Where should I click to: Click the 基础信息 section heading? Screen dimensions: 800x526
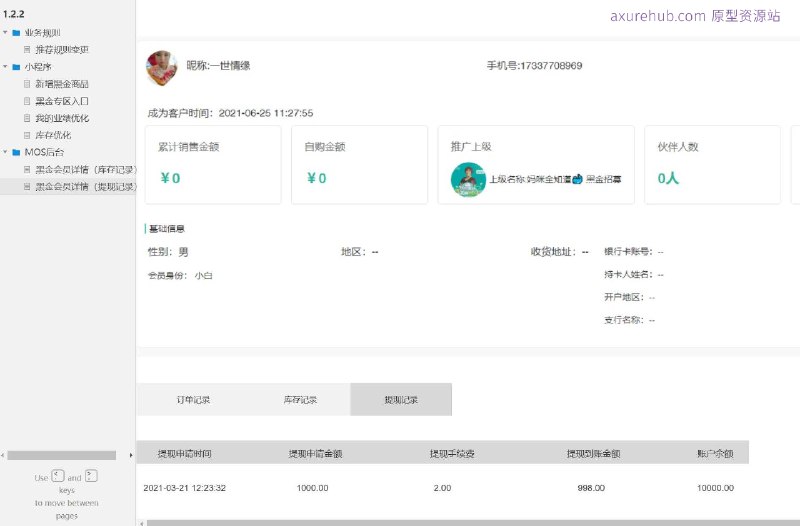166,229
